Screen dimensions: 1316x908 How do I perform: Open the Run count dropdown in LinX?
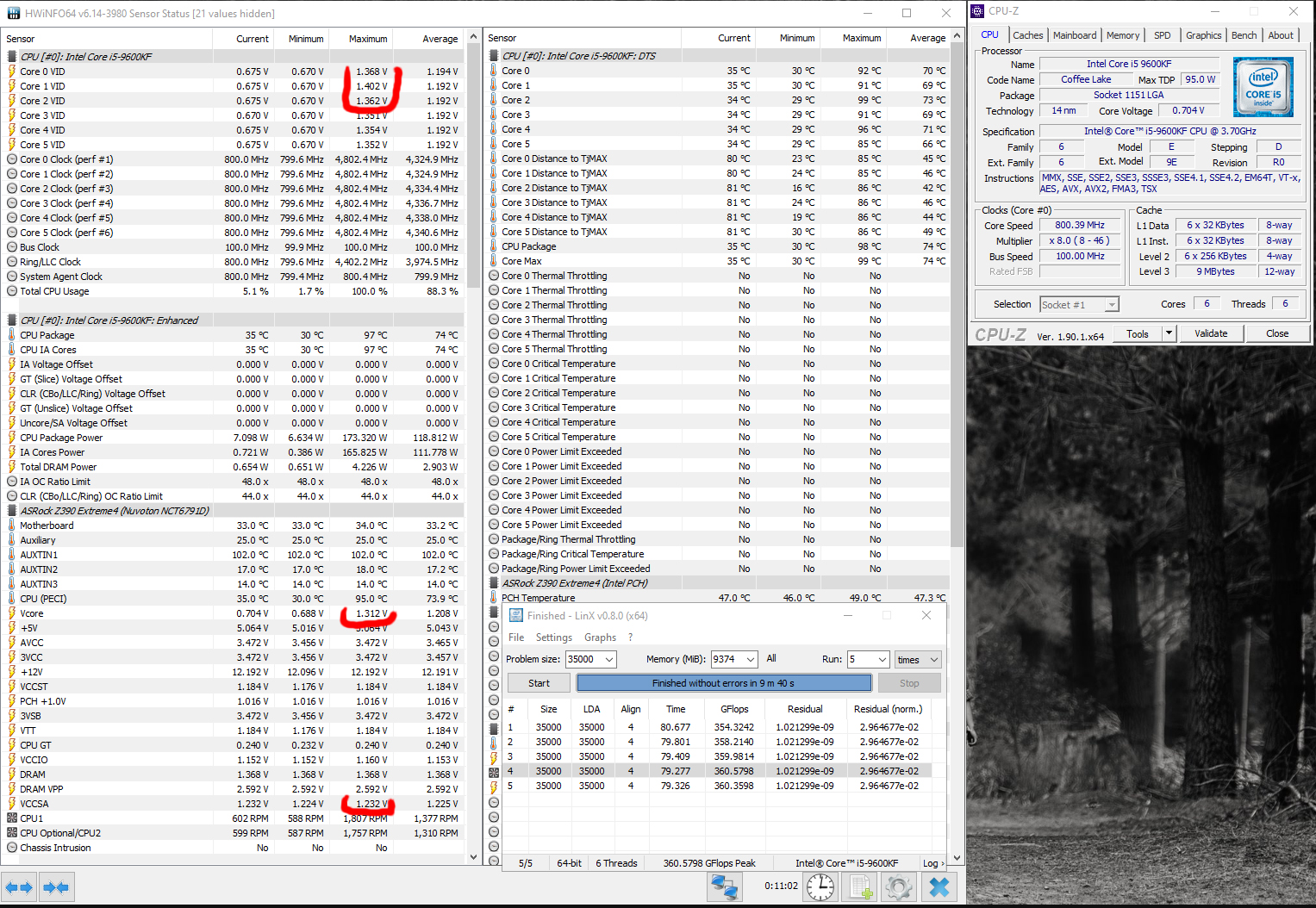(x=883, y=659)
